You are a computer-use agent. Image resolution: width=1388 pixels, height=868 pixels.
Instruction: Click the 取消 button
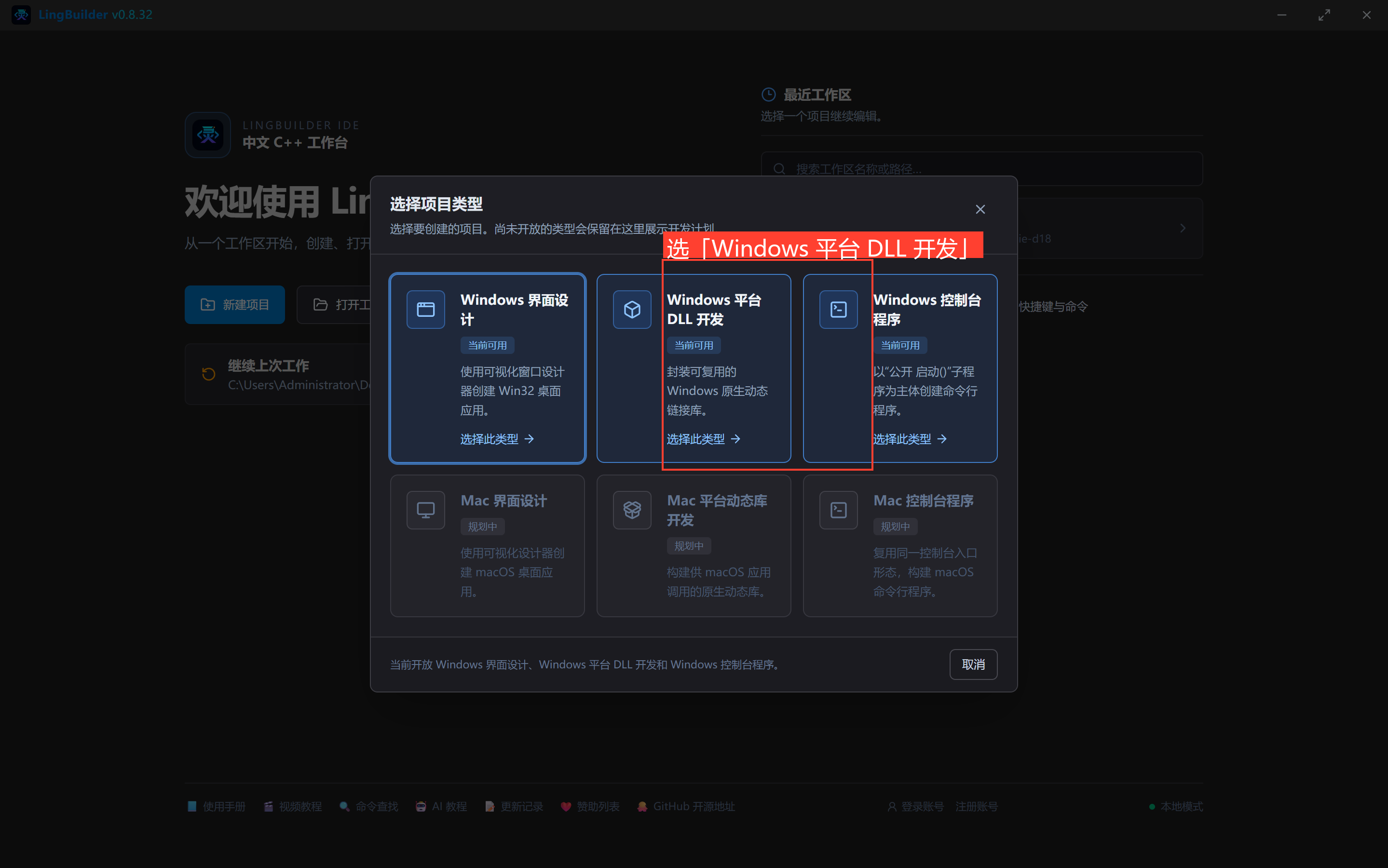(973, 664)
